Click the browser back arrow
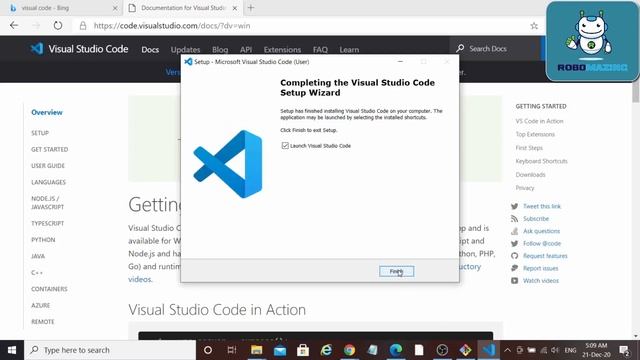640x360 pixels. tap(14, 25)
